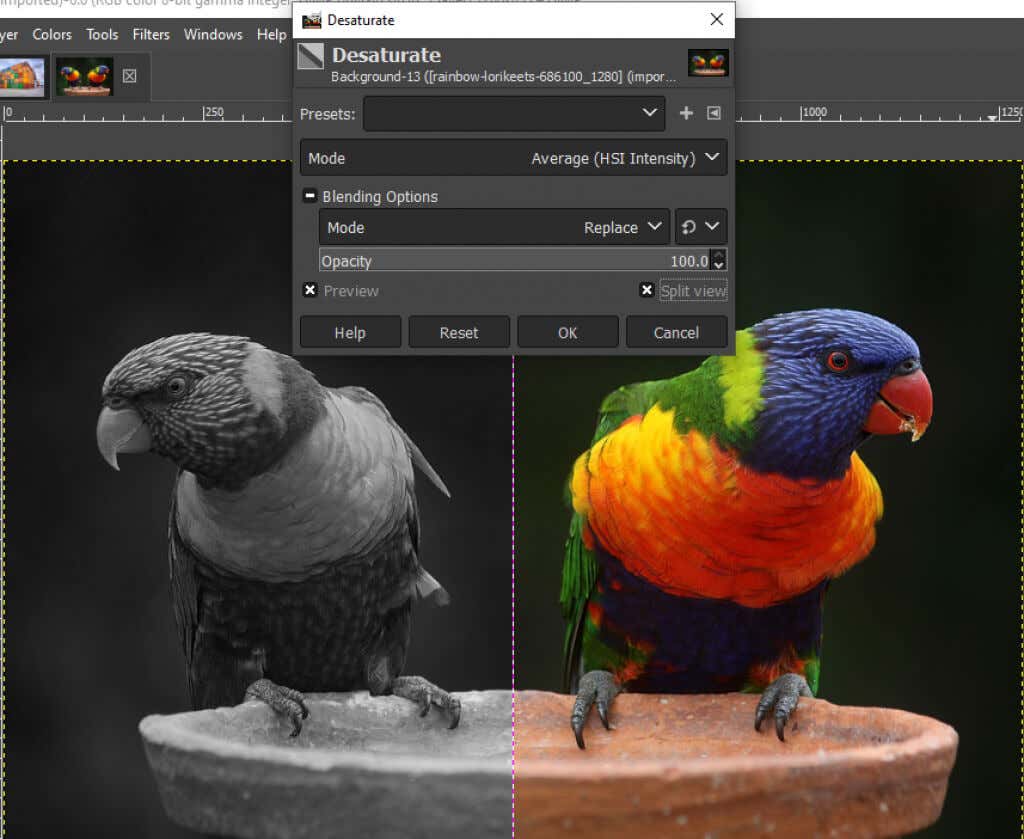Open the manage saved settings icon beside plus
This screenshot has width=1024, height=839.
(x=713, y=113)
